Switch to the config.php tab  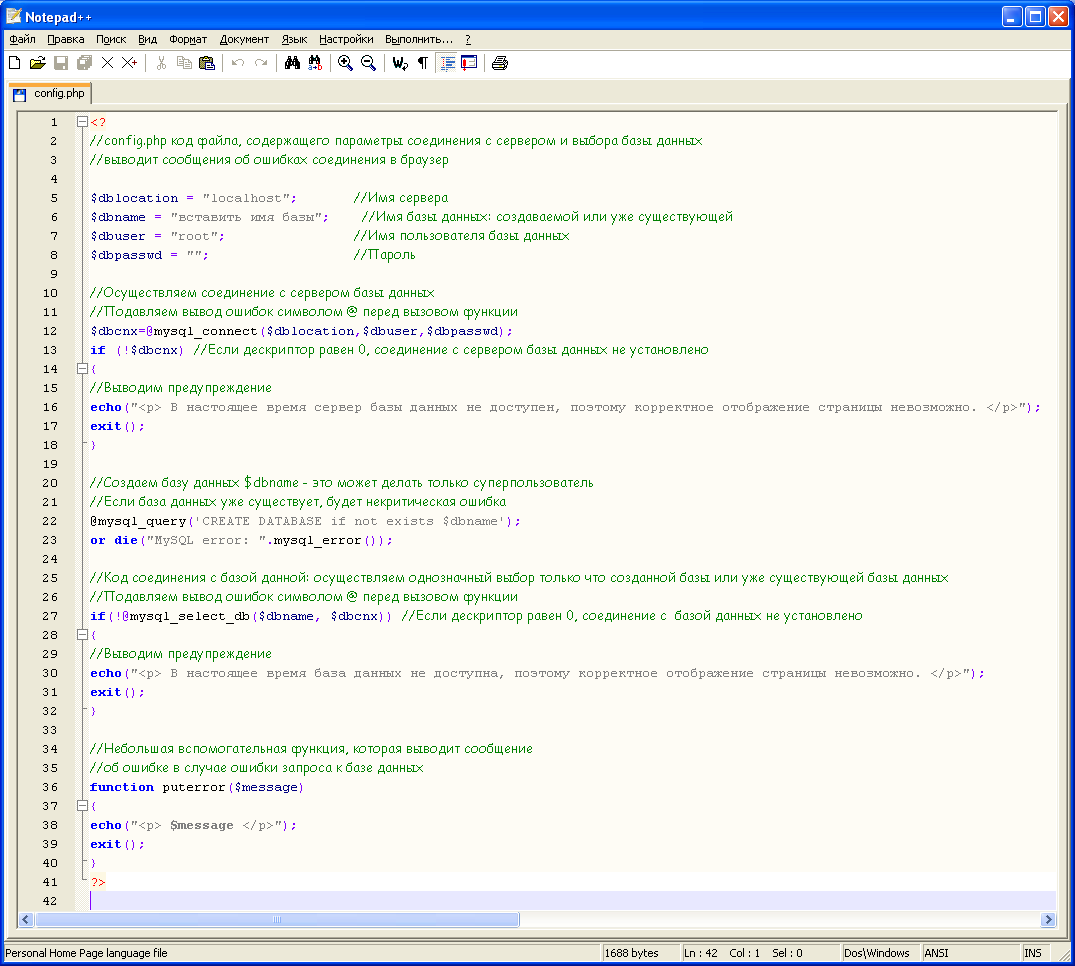[x=59, y=93]
